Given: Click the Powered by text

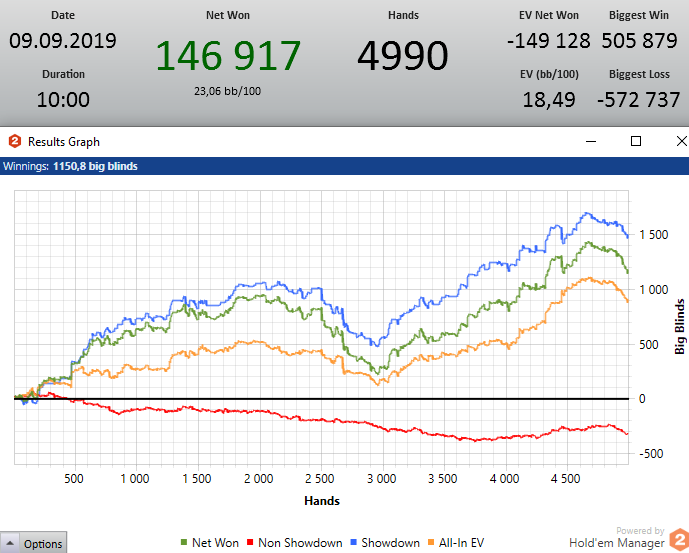Looking at the screenshot, I should [x=640, y=531].
